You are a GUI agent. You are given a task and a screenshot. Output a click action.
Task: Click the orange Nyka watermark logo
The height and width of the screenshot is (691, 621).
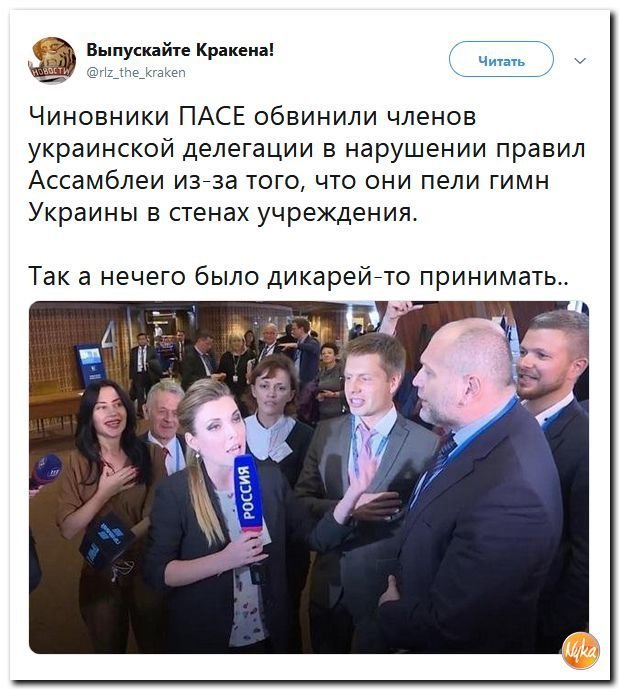click(581, 650)
